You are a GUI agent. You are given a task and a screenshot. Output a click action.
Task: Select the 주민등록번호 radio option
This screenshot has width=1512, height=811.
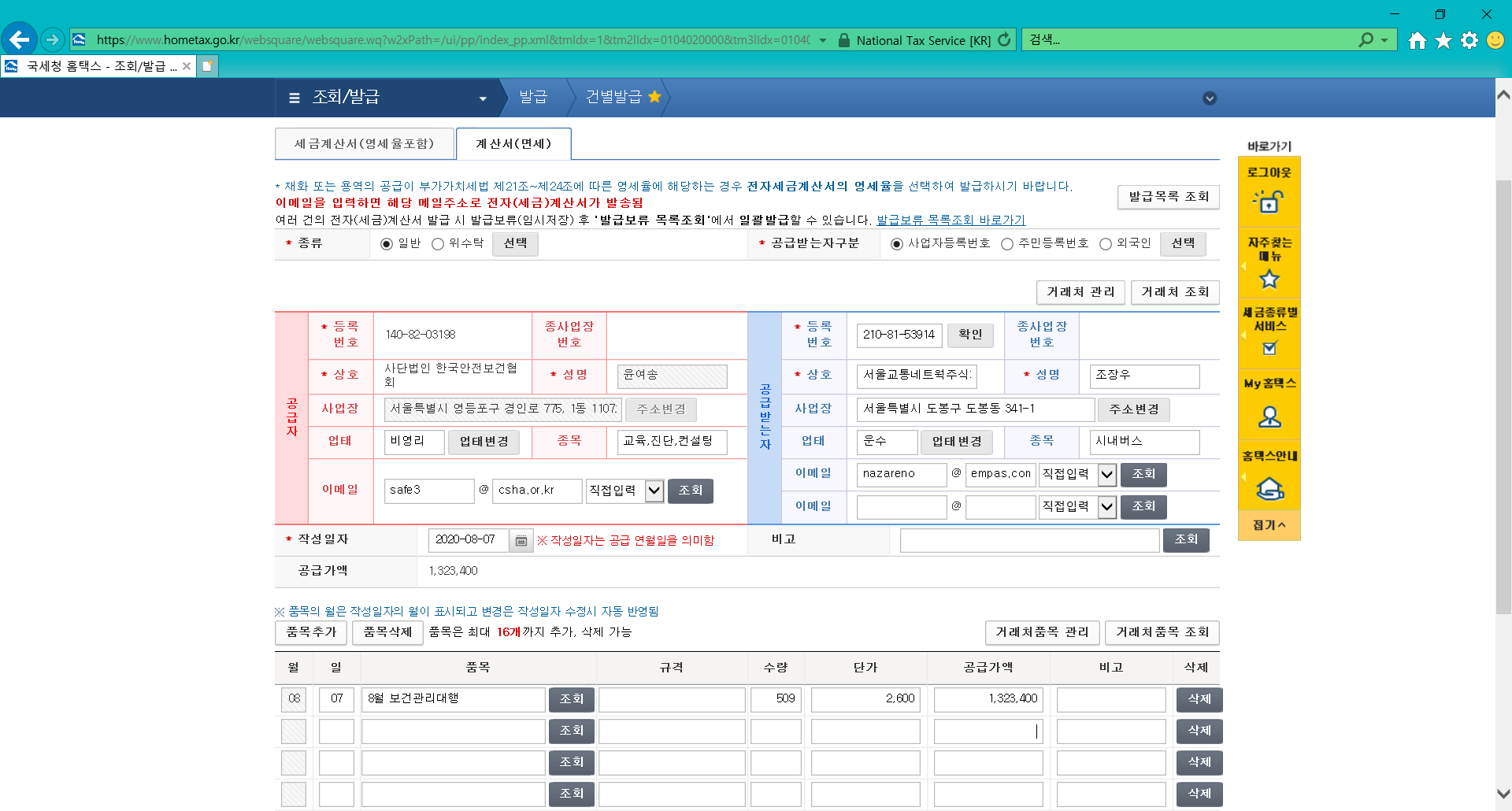1006,244
